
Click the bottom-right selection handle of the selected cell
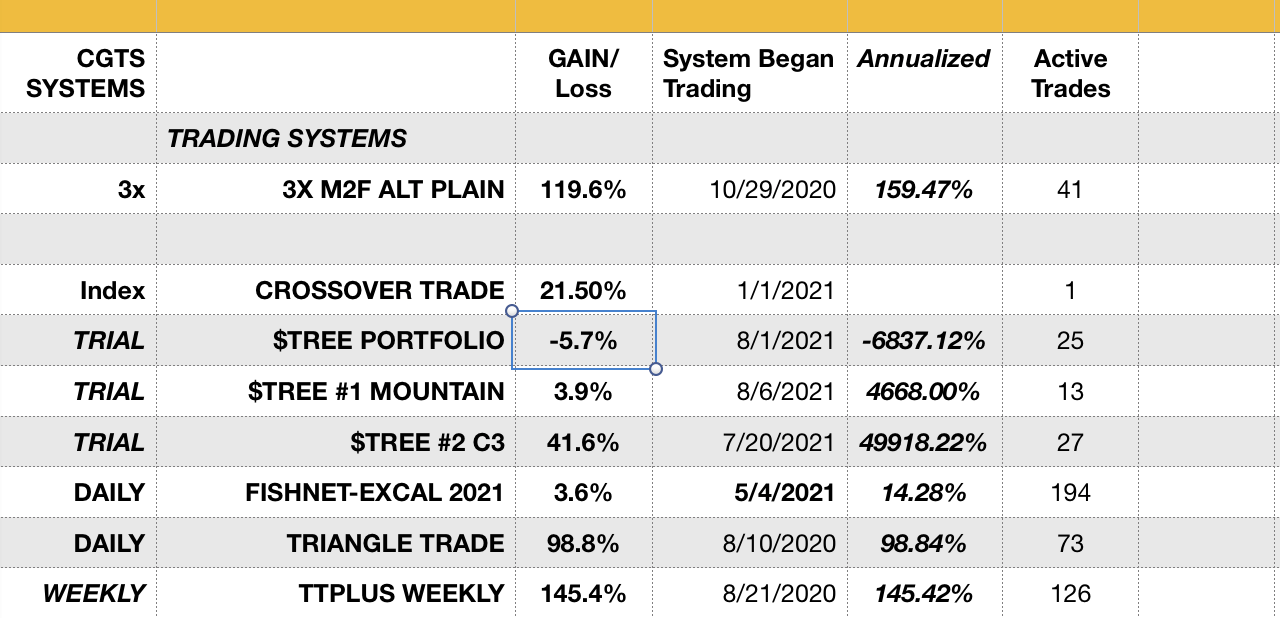(x=656, y=369)
